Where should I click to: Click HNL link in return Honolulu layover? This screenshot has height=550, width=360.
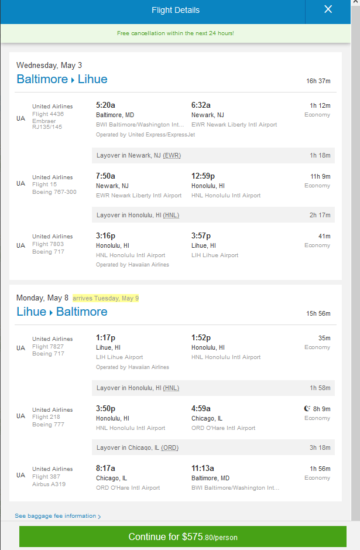(171, 388)
